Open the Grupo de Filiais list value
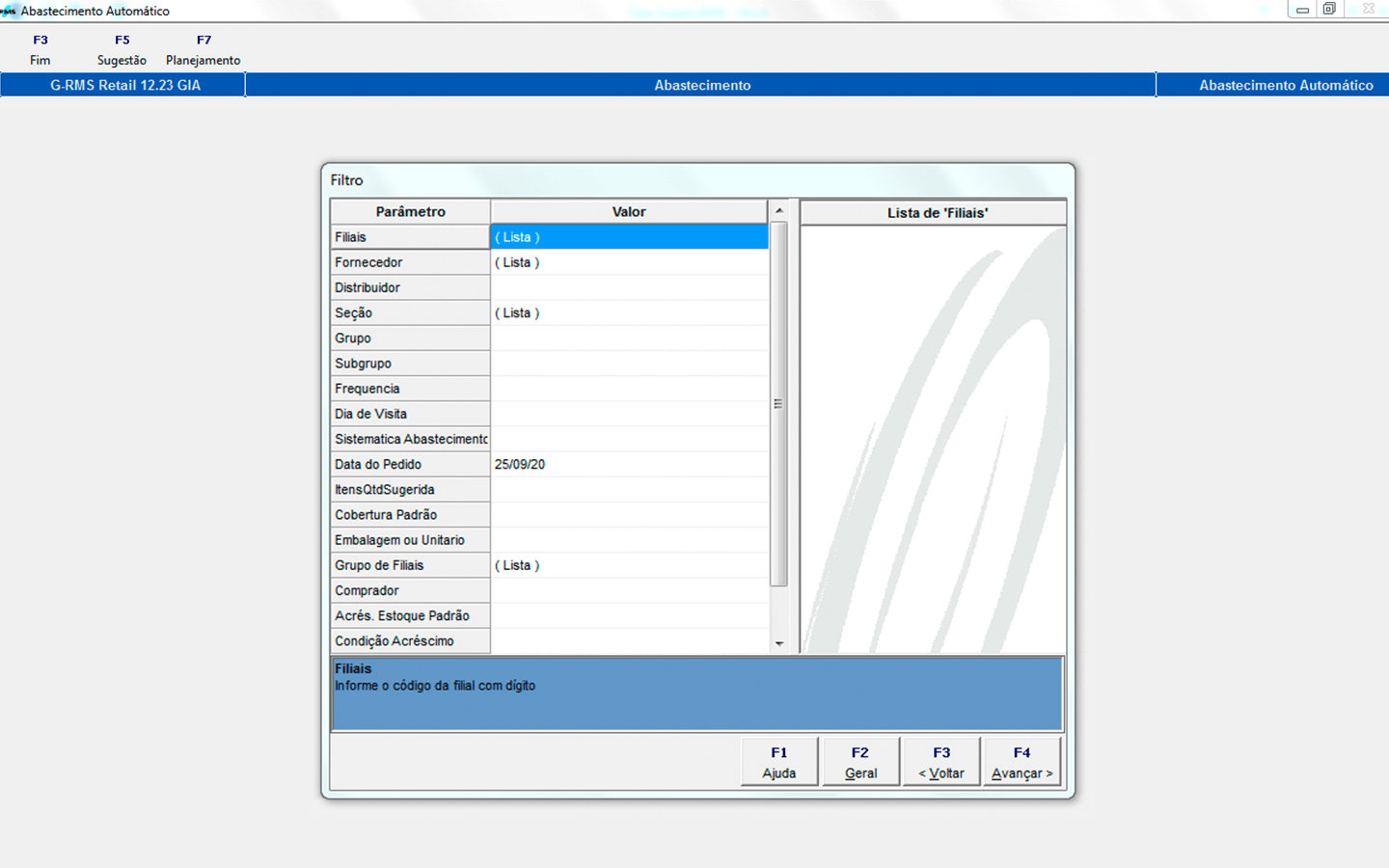The width and height of the screenshot is (1389, 868). coord(629,566)
